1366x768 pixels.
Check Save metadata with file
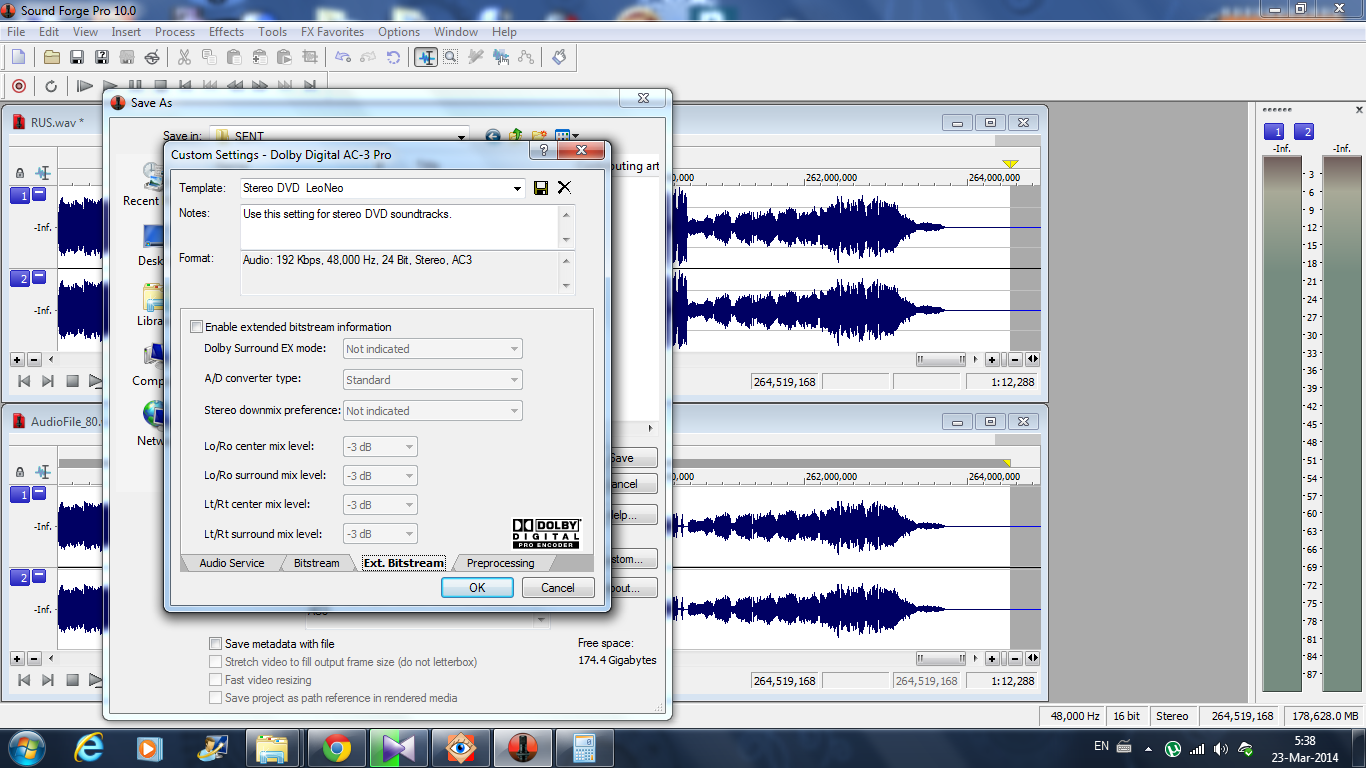215,644
